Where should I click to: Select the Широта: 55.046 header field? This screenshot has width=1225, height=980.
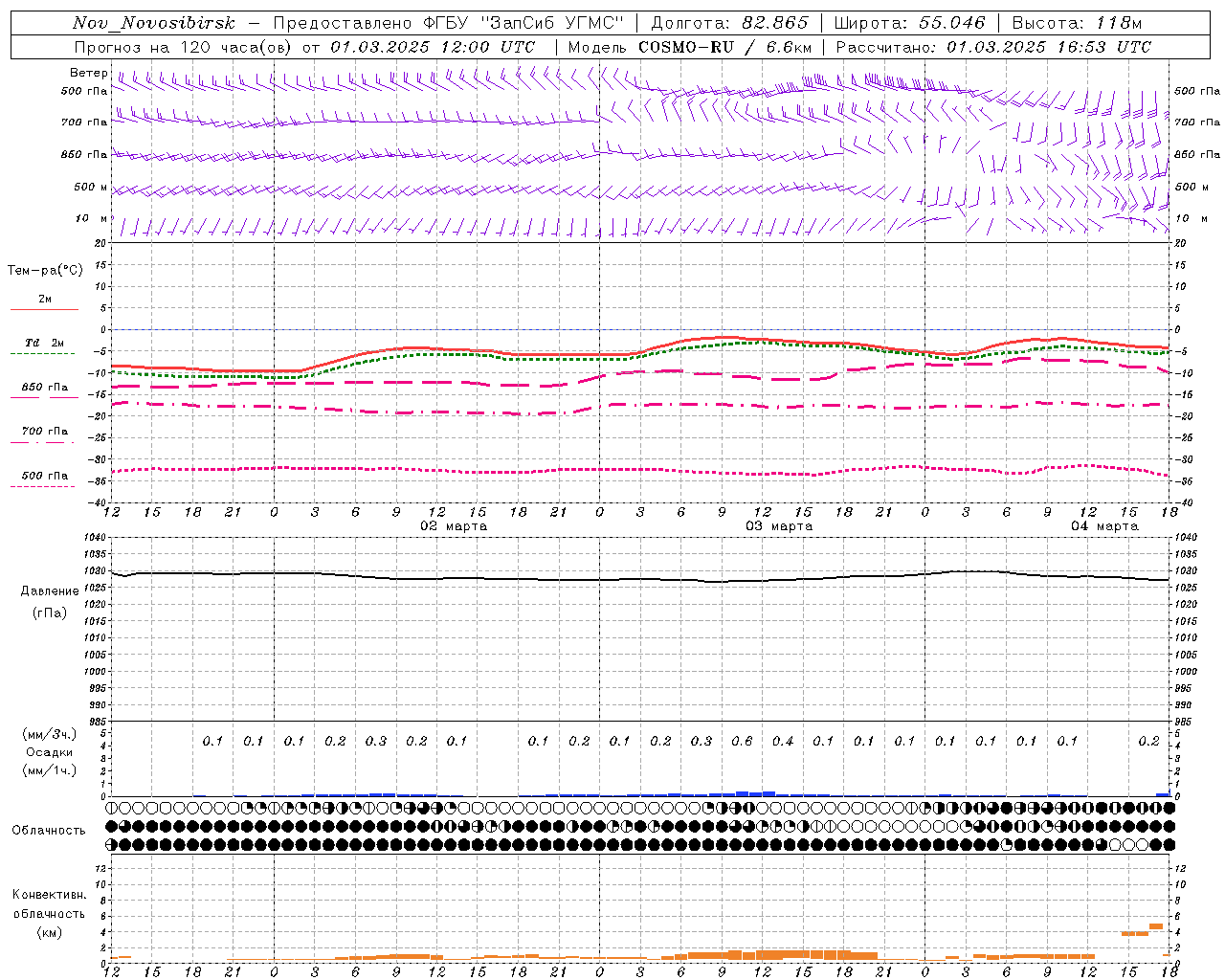click(909, 24)
